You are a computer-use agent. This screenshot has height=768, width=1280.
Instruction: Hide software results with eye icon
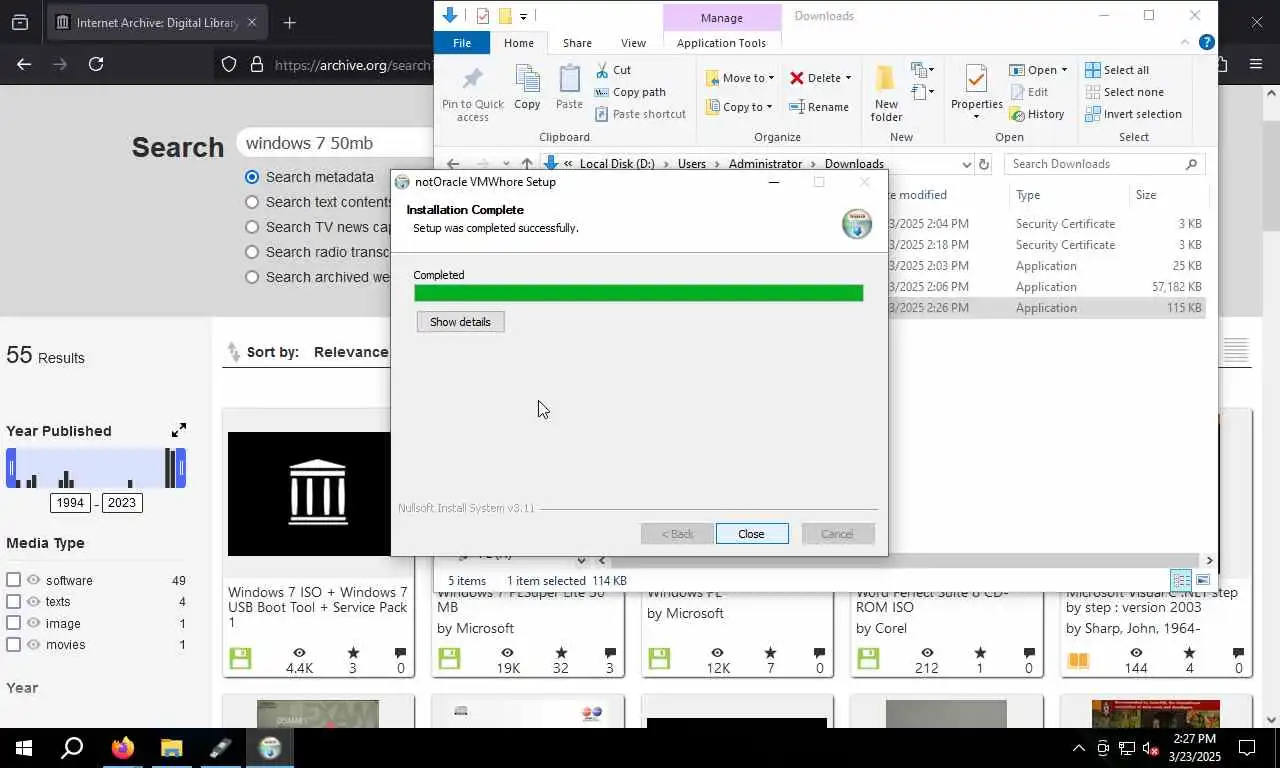pos(33,580)
